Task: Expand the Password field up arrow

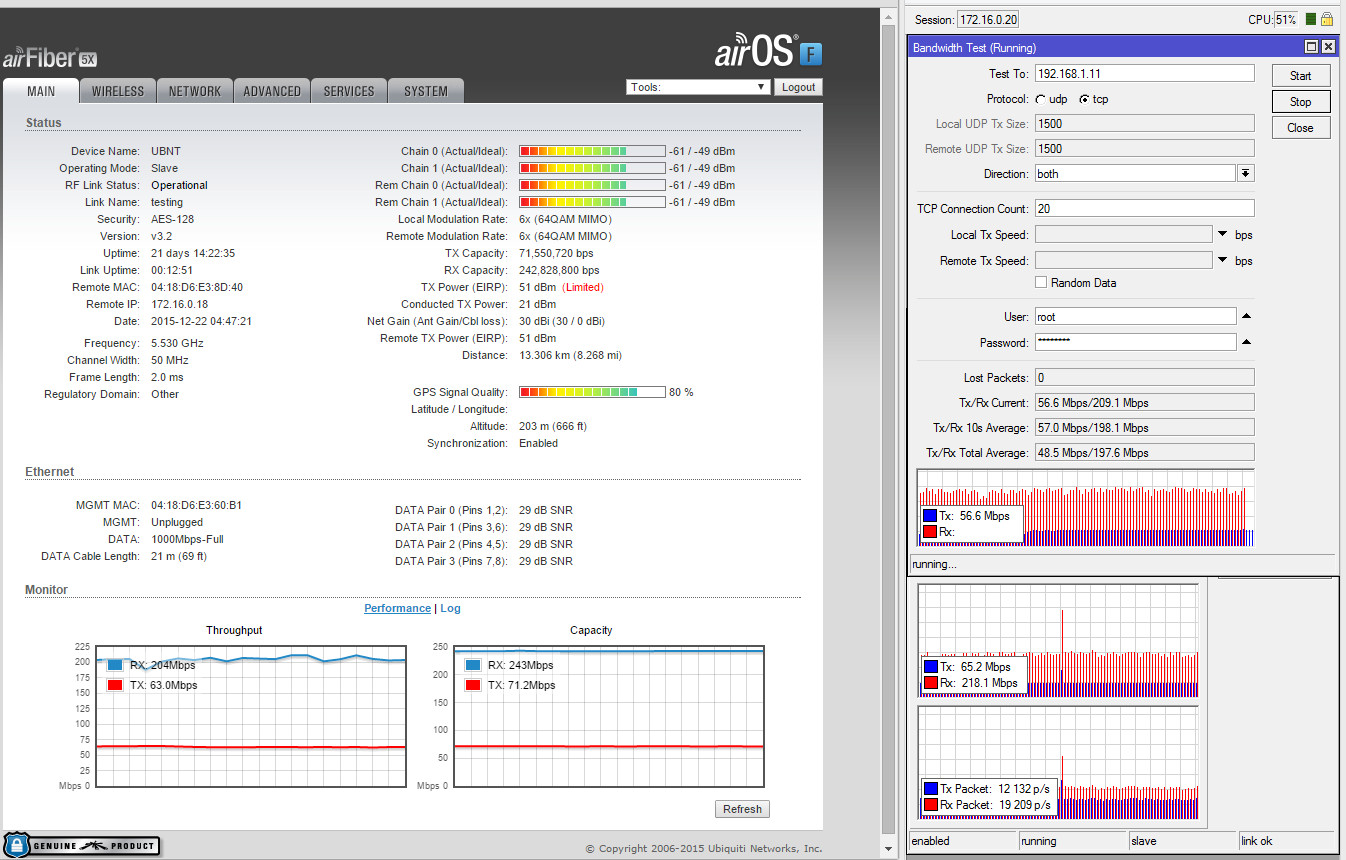Action: click(1246, 342)
